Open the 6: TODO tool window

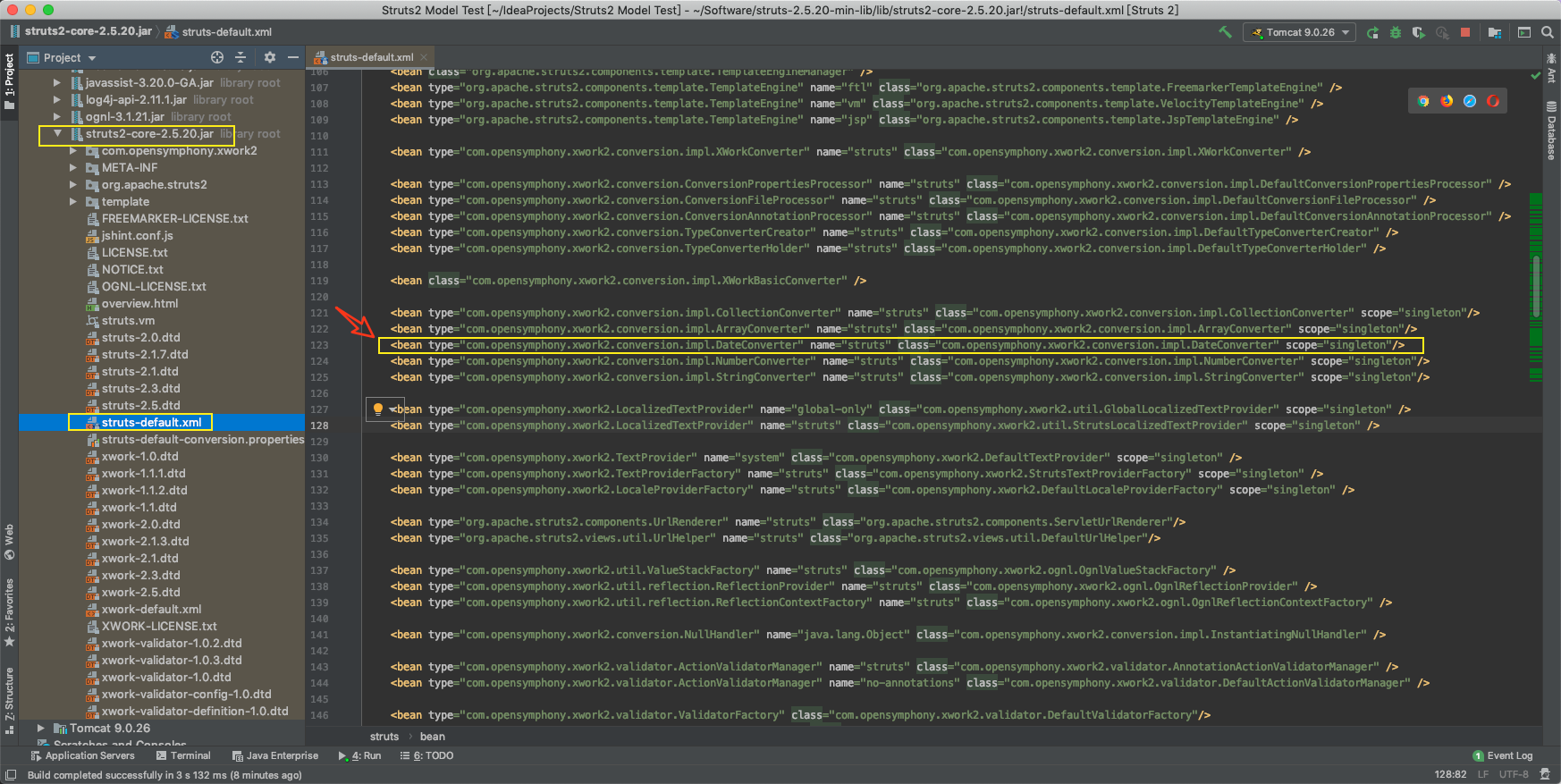pos(426,756)
